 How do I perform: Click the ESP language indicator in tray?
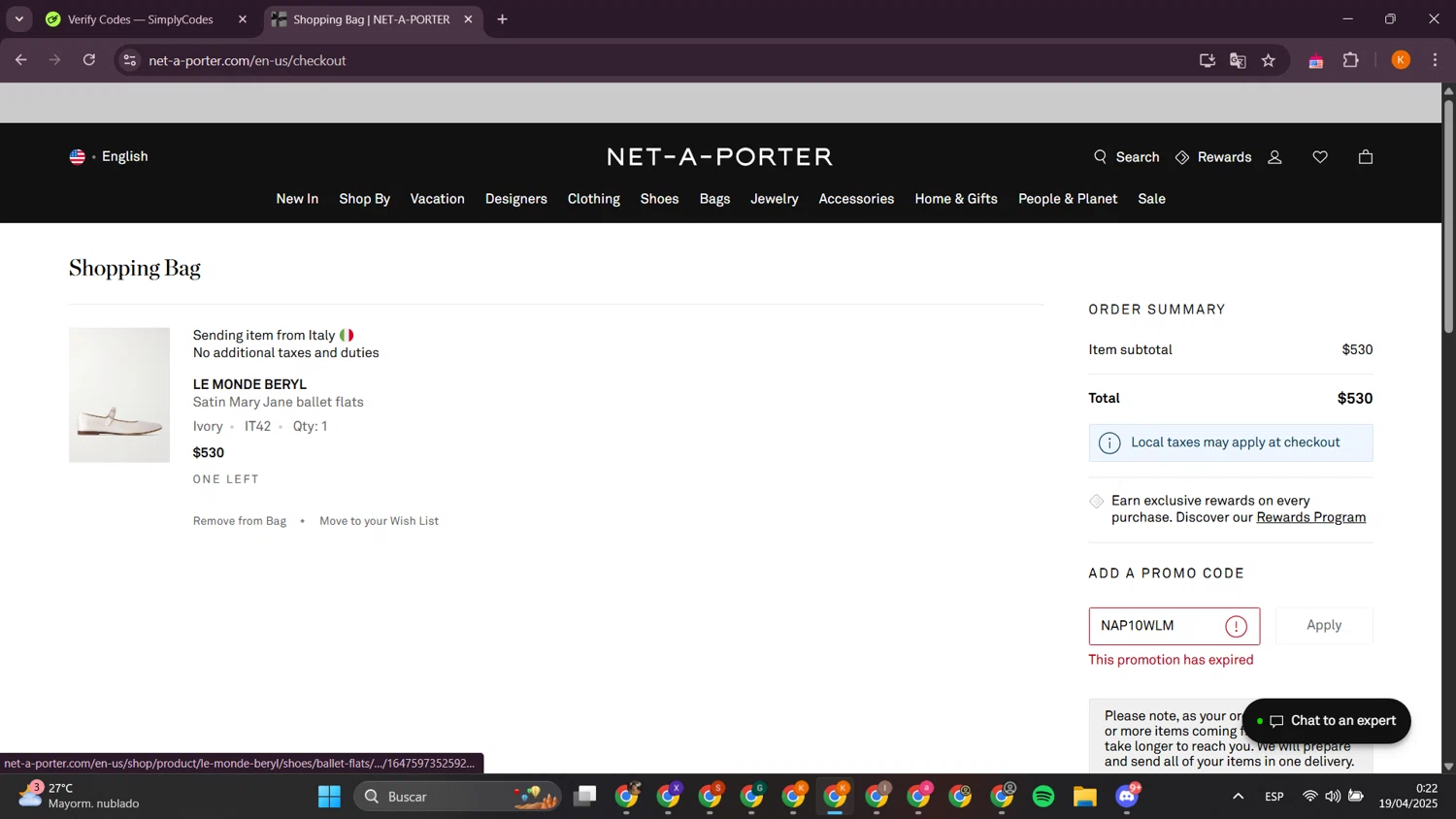click(1274, 797)
